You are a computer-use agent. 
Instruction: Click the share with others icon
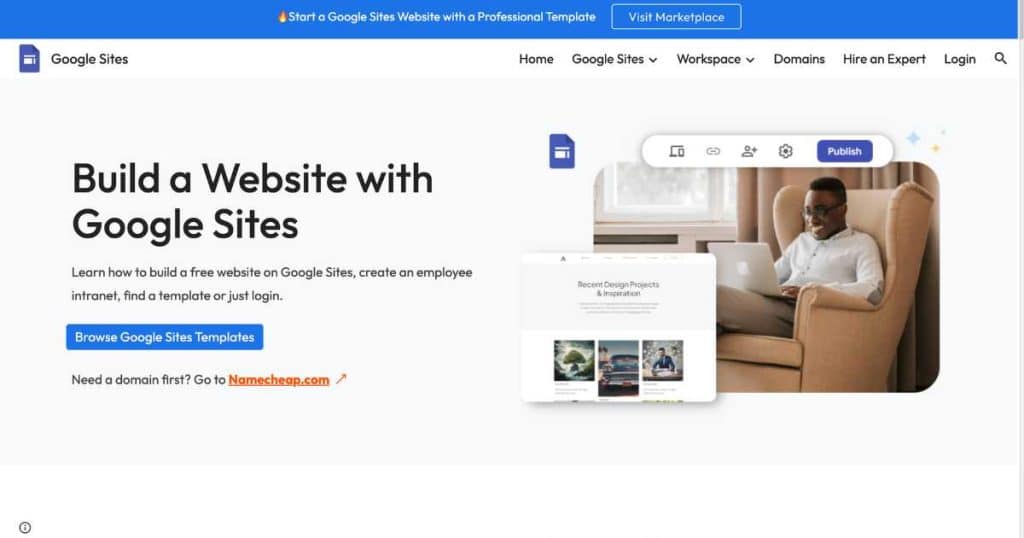pyautogui.click(x=749, y=151)
